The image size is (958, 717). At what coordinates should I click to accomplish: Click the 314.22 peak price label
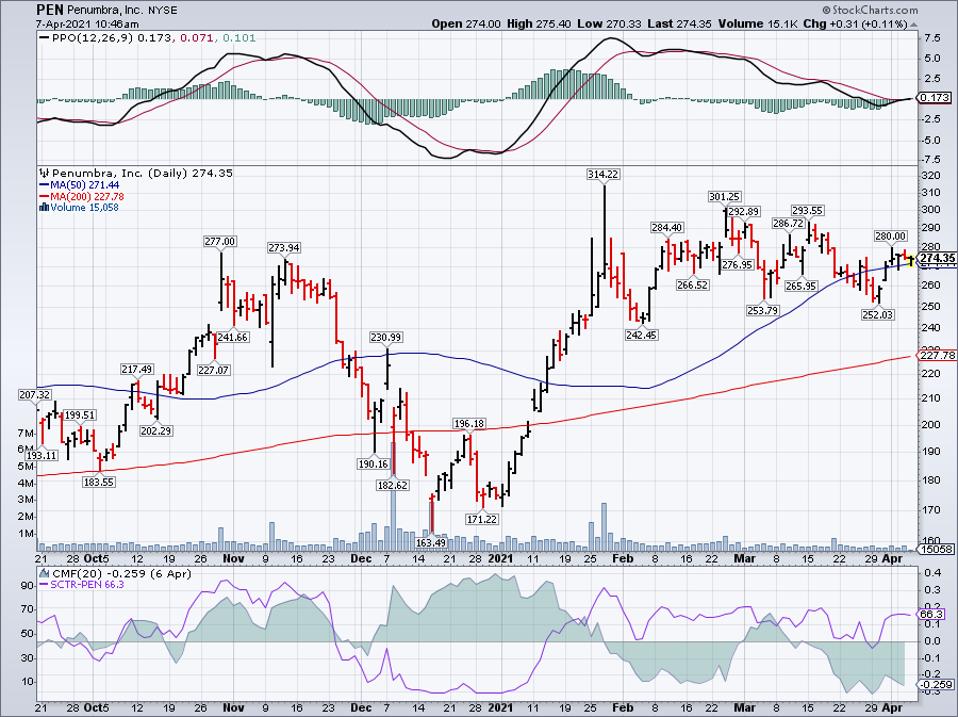coord(603,174)
